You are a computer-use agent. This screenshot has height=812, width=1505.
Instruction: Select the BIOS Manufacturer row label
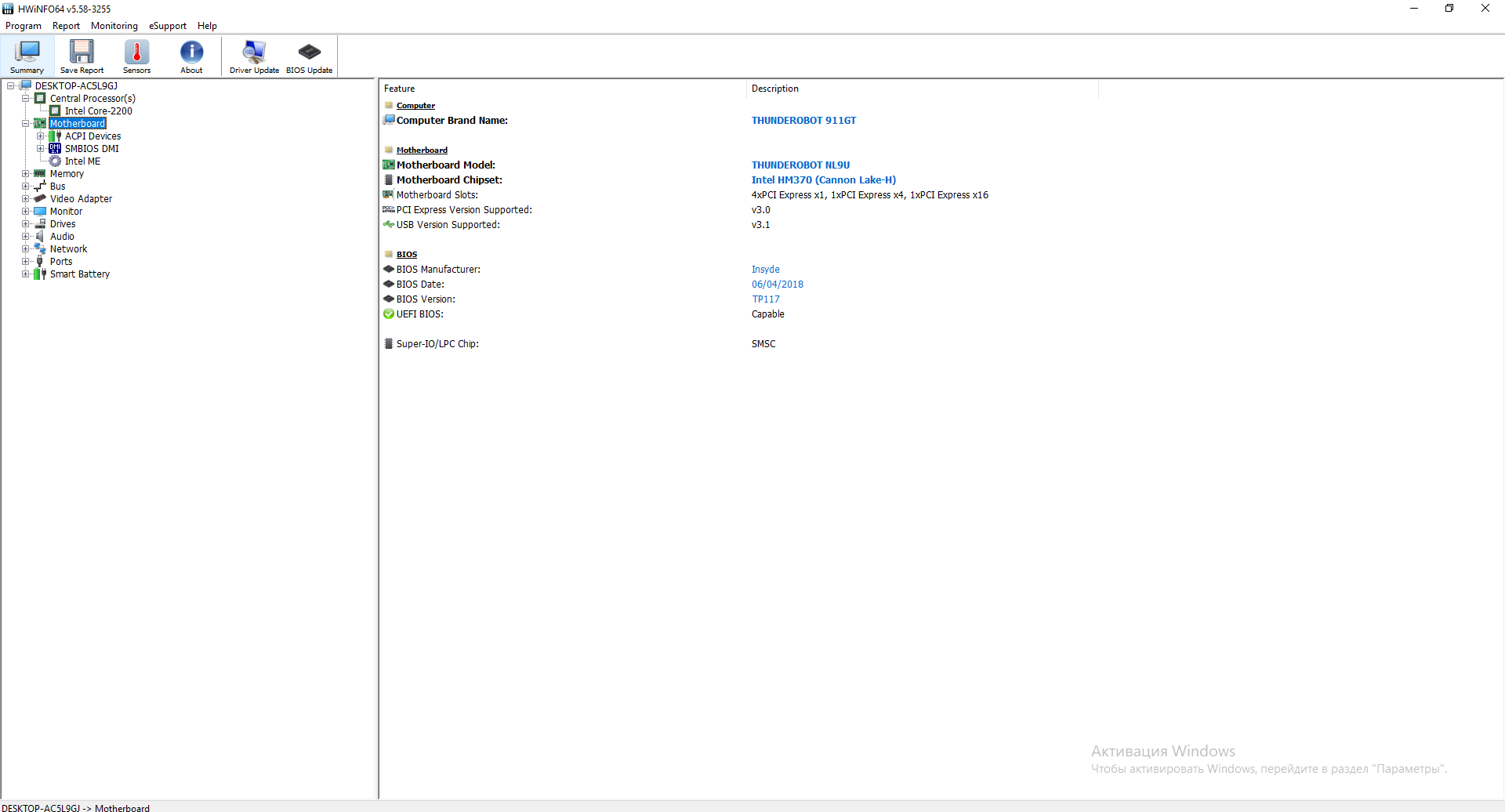[x=438, y=270]
